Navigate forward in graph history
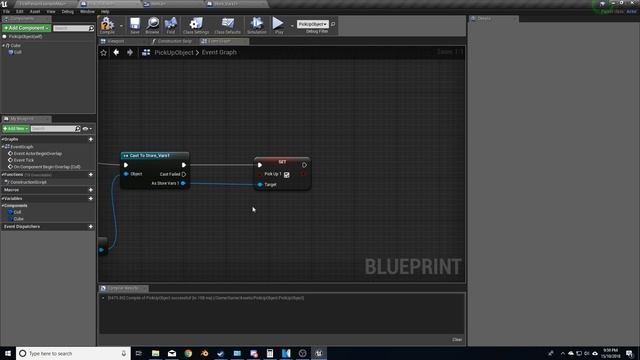This screenshot has height=360, width=640. click(130, 52)
